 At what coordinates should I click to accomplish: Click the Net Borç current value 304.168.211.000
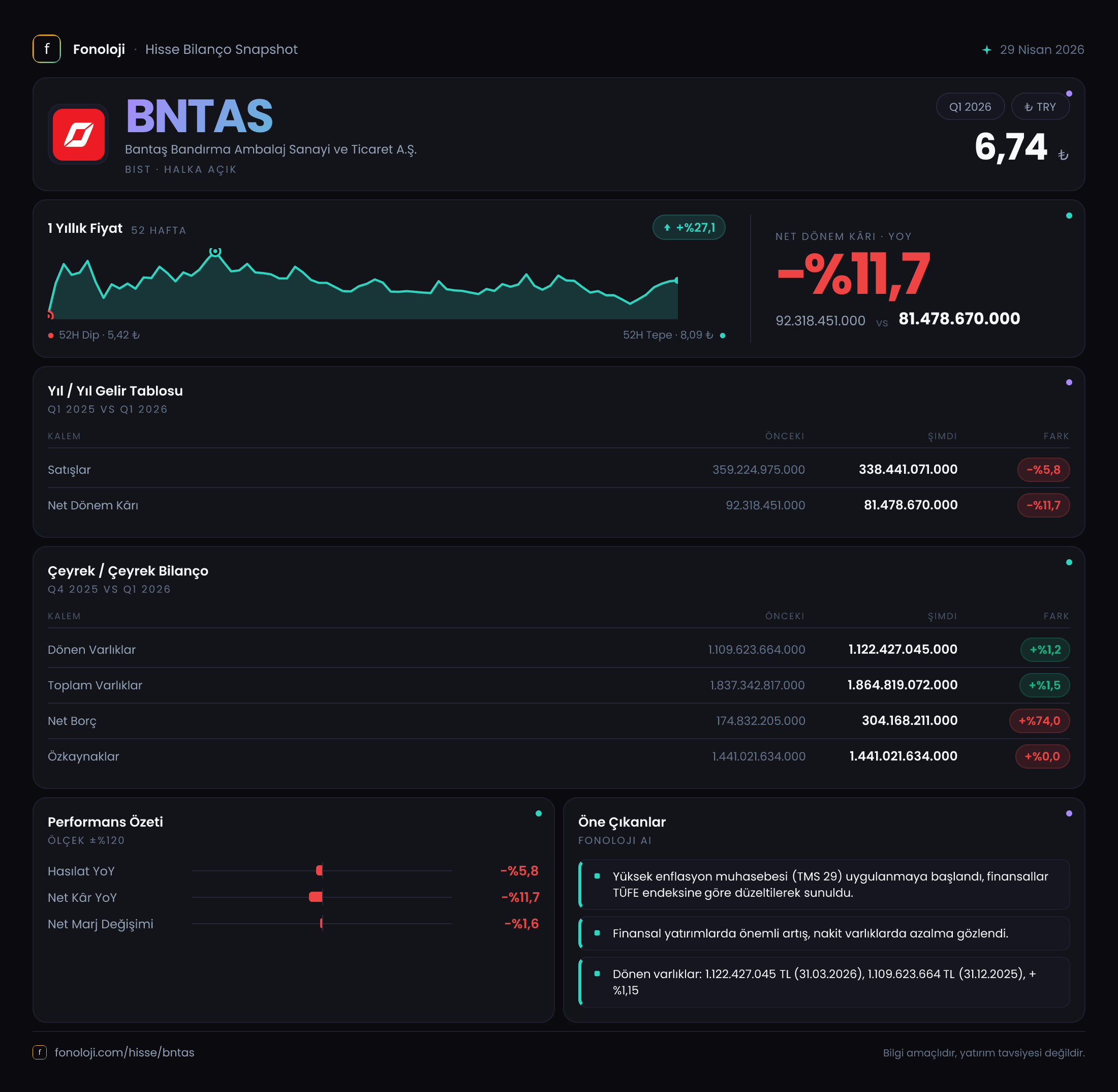tap(910, 721)
